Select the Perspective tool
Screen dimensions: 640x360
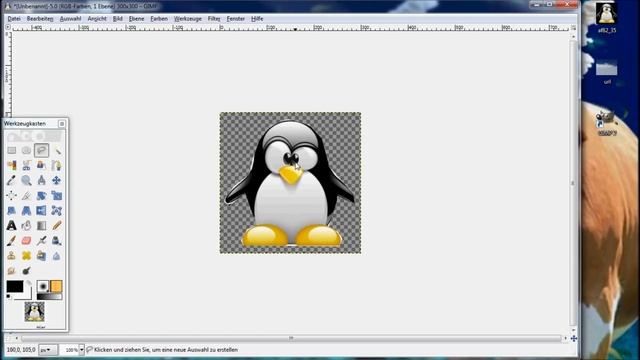27,211
